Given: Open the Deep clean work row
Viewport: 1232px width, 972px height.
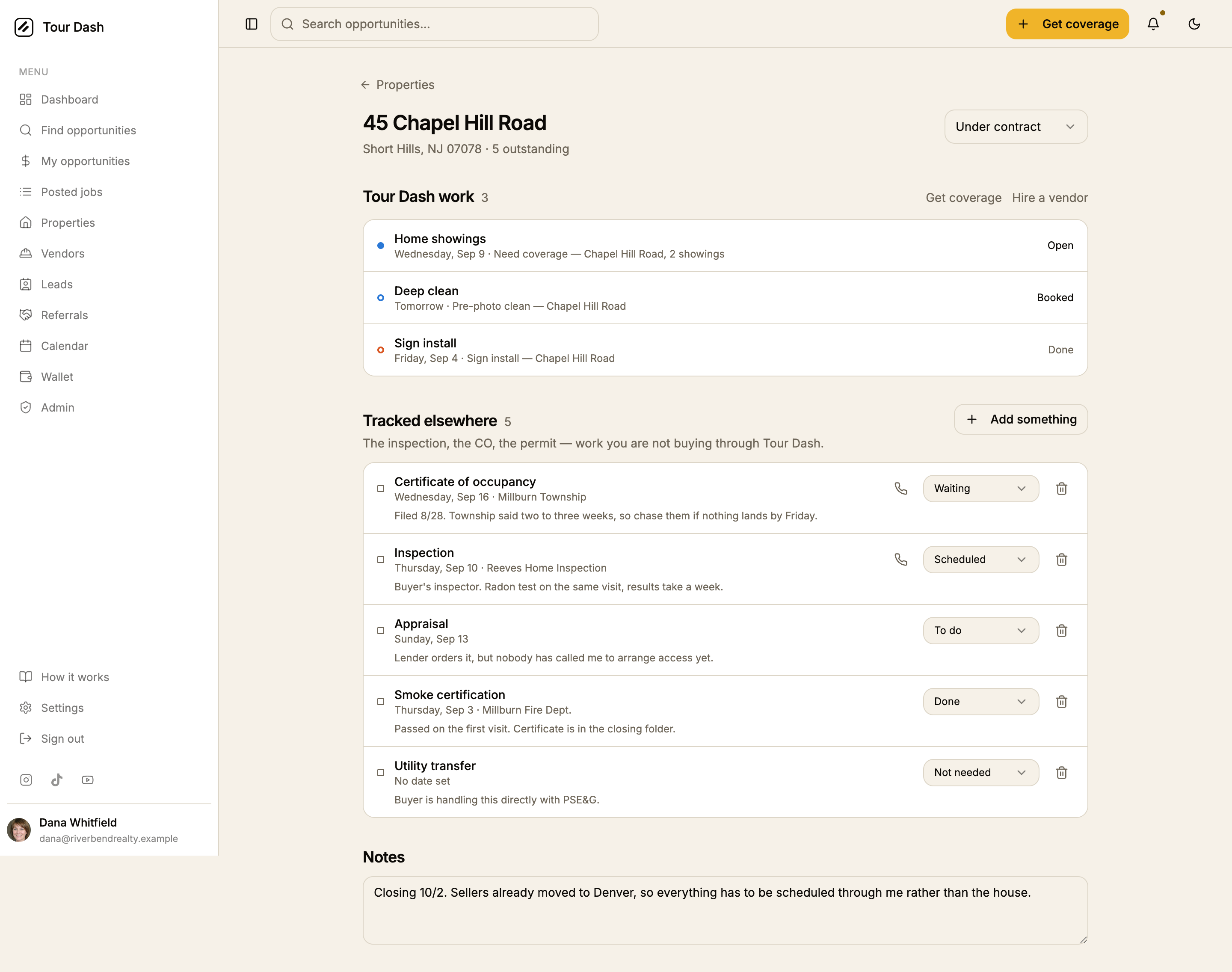Looking at the screenshot, I should [x=725, y=298].
